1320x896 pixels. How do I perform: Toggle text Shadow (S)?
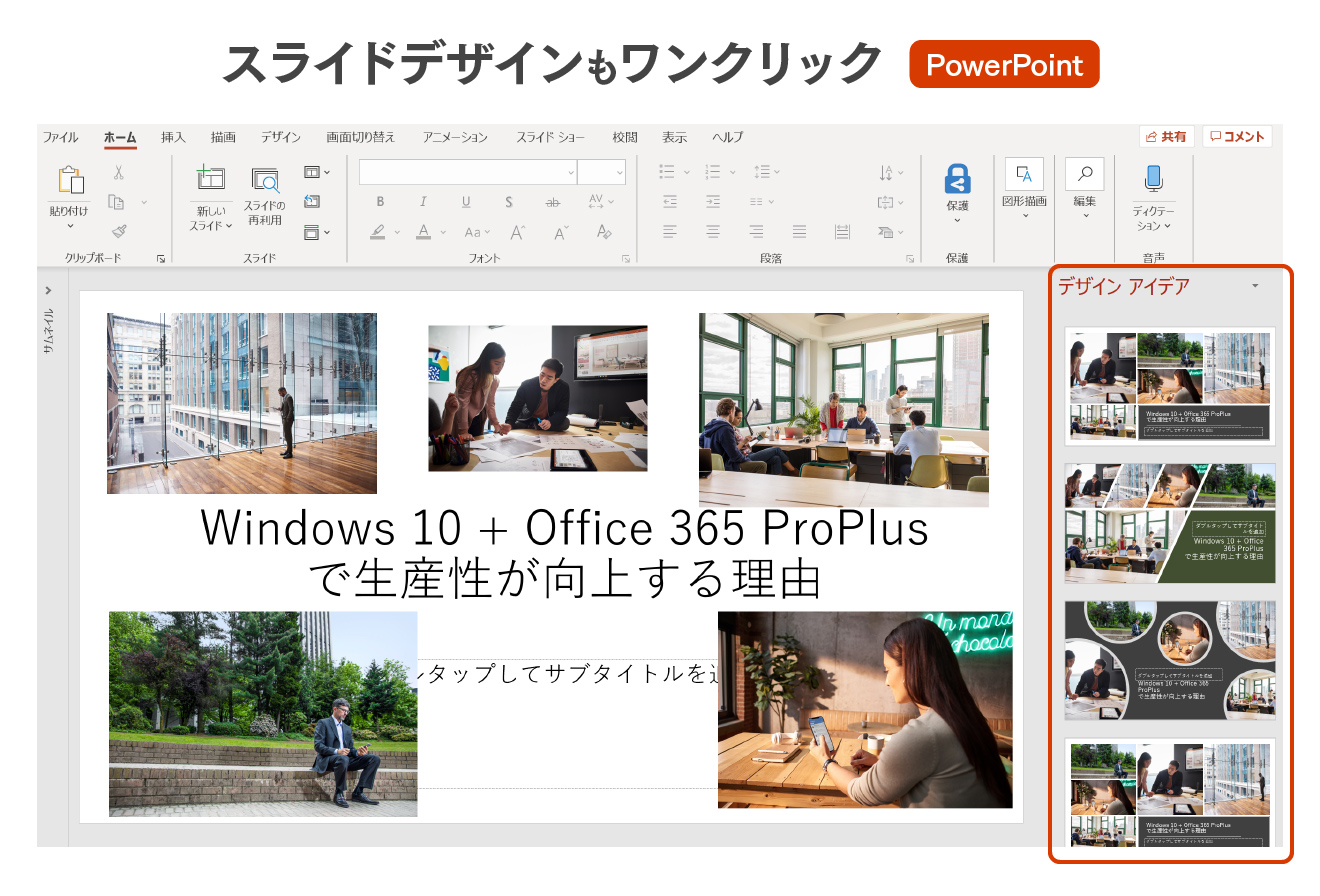click(x=509, y=202)
